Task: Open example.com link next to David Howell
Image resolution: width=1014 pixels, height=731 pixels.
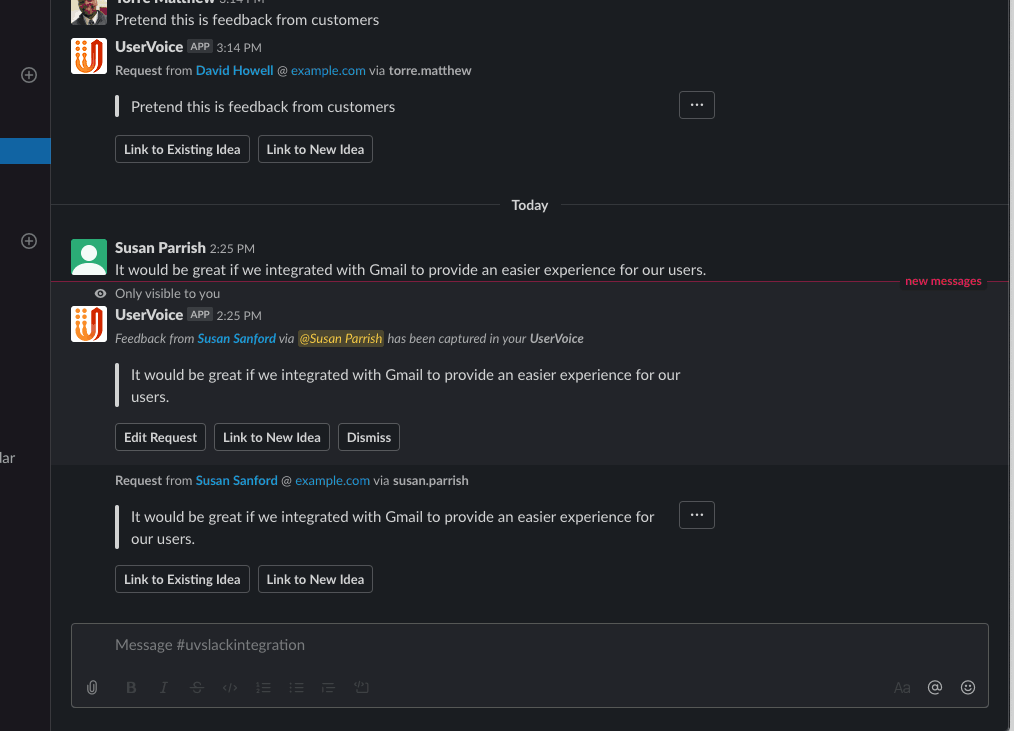Action: [x=328, y=71]
